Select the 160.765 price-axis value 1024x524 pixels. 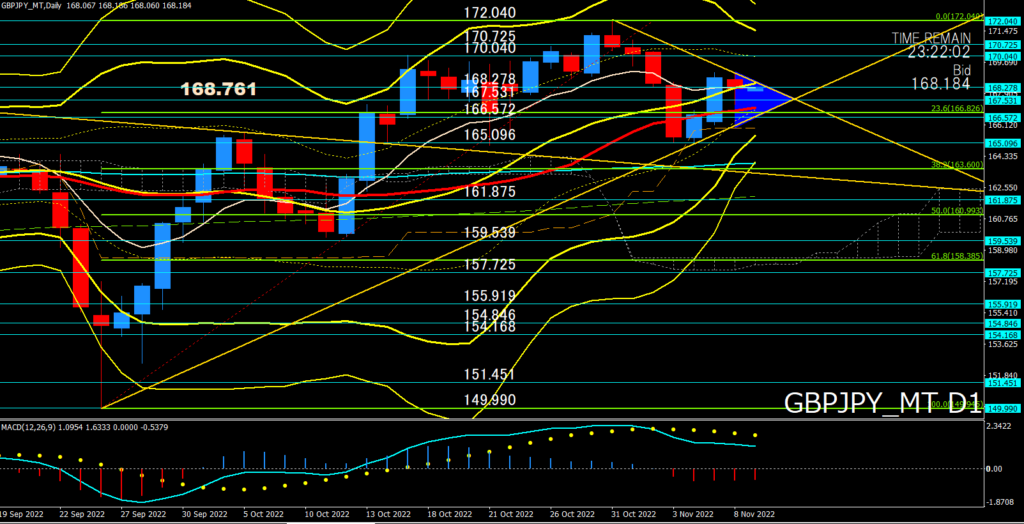1004,219
